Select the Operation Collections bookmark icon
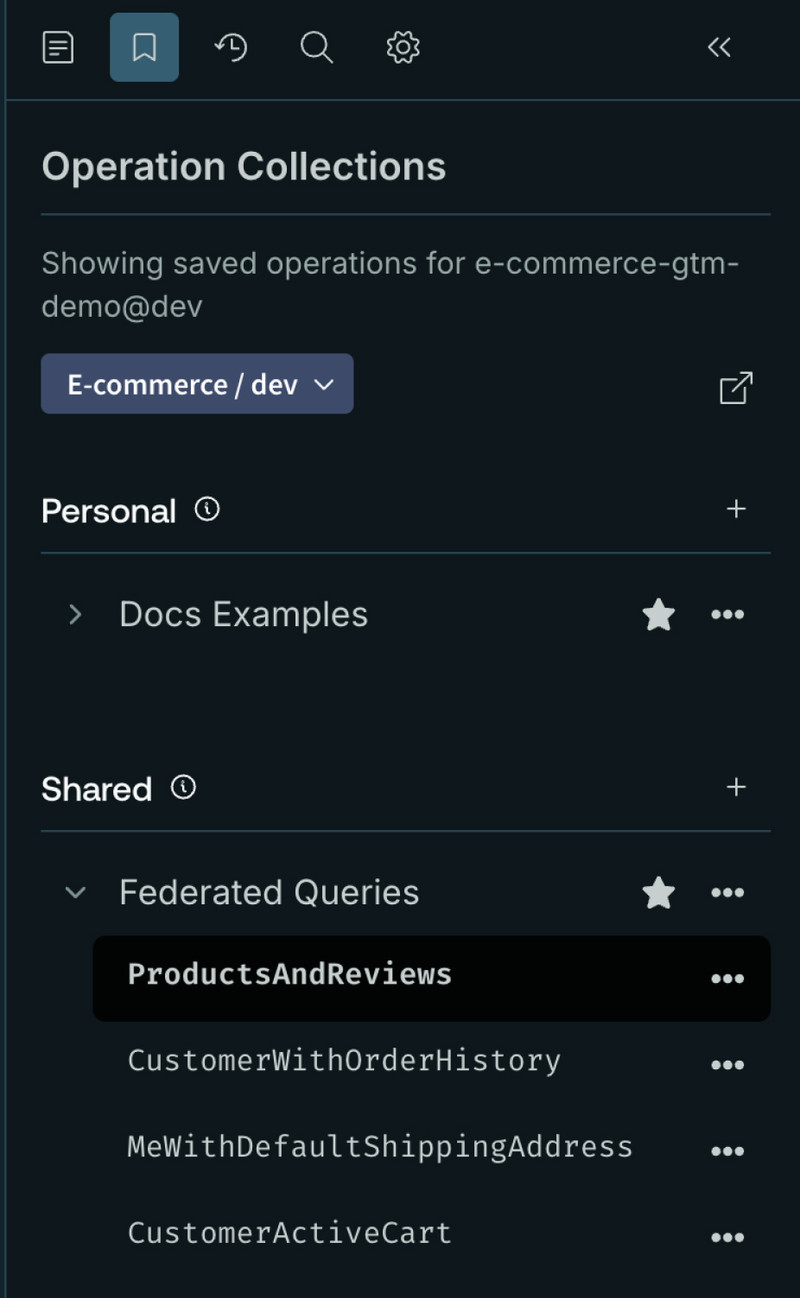800x1298 pixels. coord(144,47)
